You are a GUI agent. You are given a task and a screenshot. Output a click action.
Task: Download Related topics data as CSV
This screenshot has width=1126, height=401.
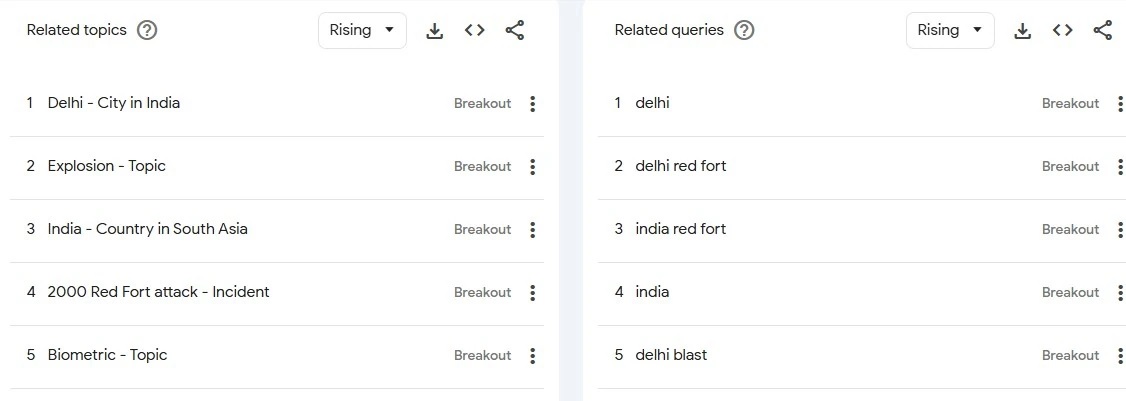coord(434,31)
